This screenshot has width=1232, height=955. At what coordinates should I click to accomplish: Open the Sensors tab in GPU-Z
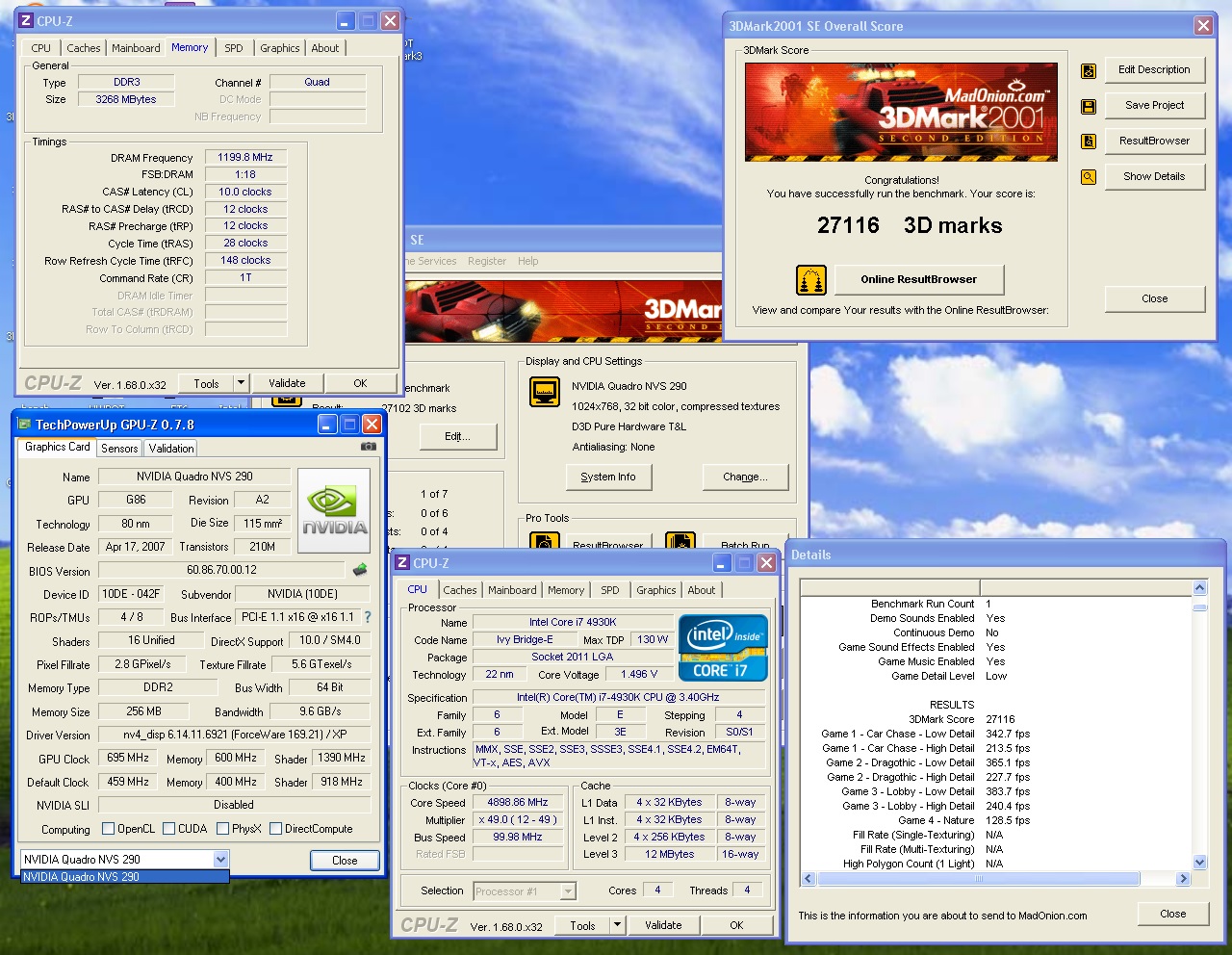119,449
